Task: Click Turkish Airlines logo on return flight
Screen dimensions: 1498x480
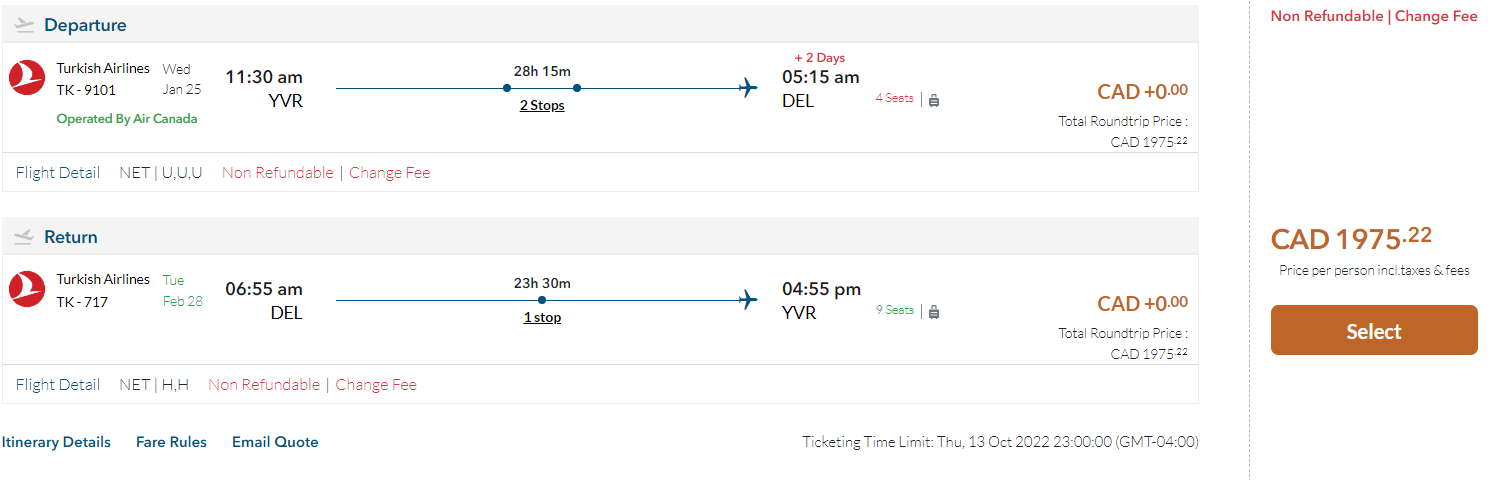Action: (x=27, y=289)
